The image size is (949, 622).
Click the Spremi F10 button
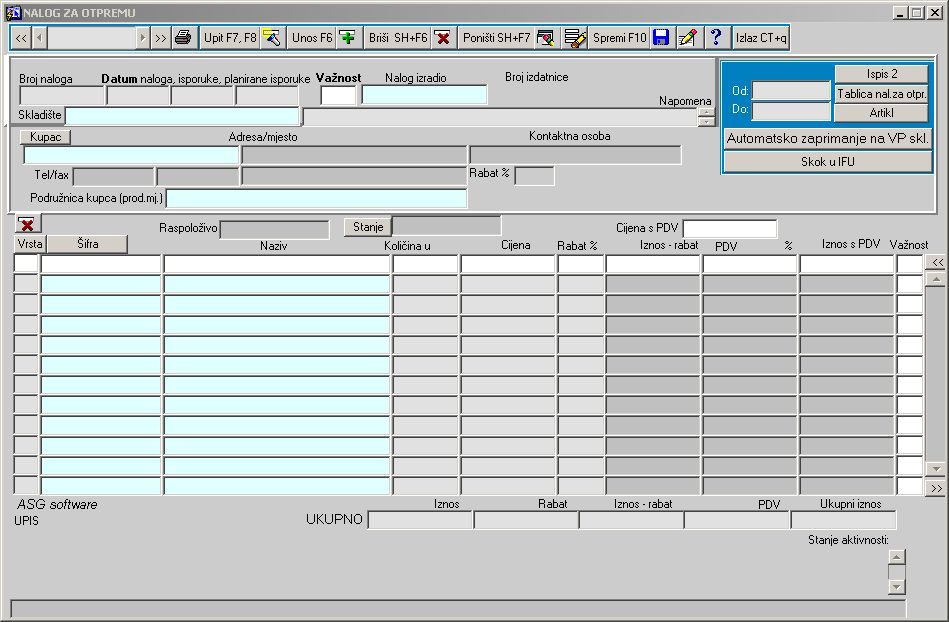coord(620,38)
